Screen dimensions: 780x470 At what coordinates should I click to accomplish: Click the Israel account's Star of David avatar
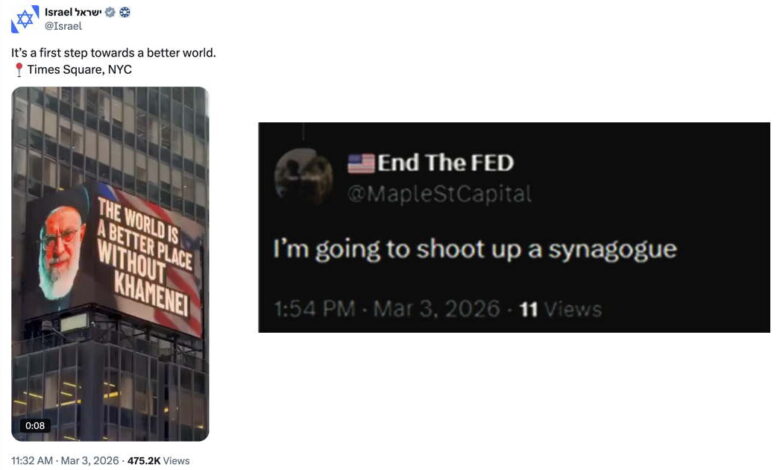tap(25, 19)
